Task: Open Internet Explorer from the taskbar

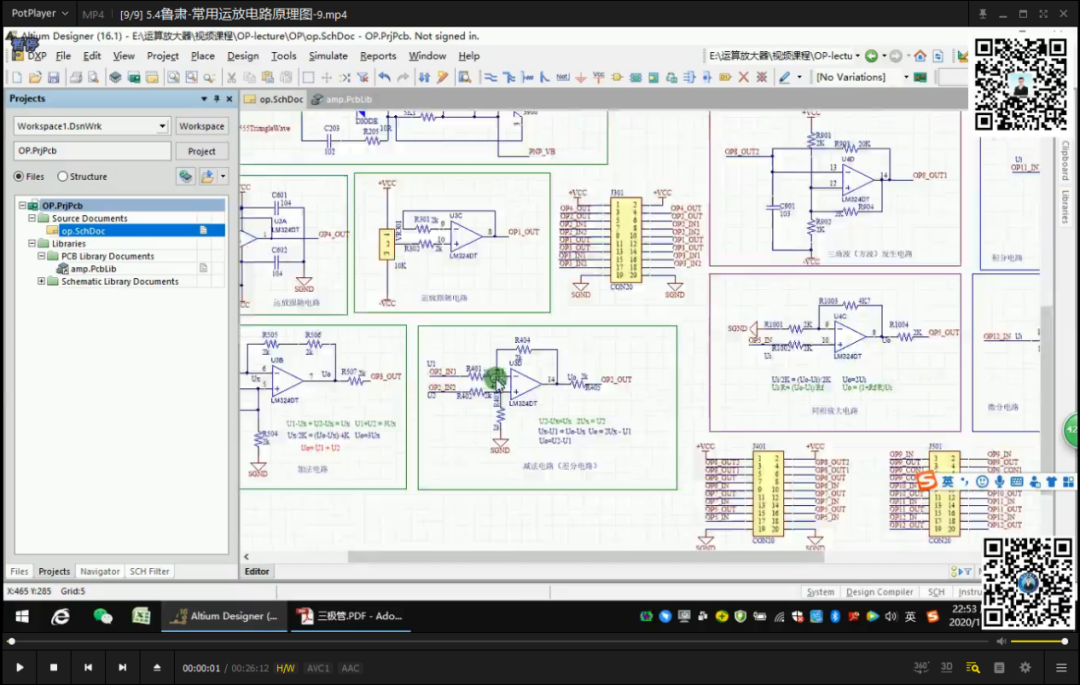Action: pos(61,616)
